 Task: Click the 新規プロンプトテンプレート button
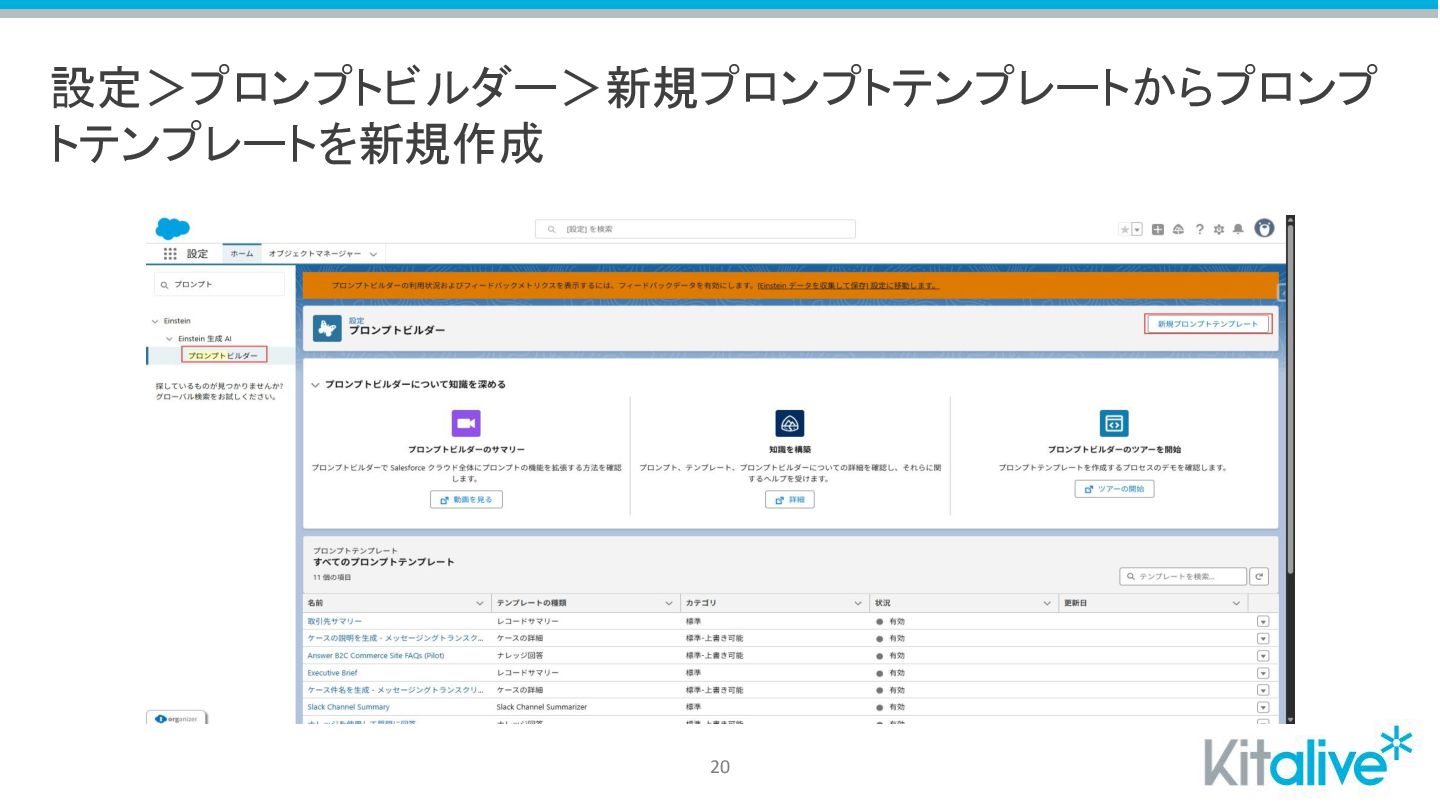point(1208,324)
